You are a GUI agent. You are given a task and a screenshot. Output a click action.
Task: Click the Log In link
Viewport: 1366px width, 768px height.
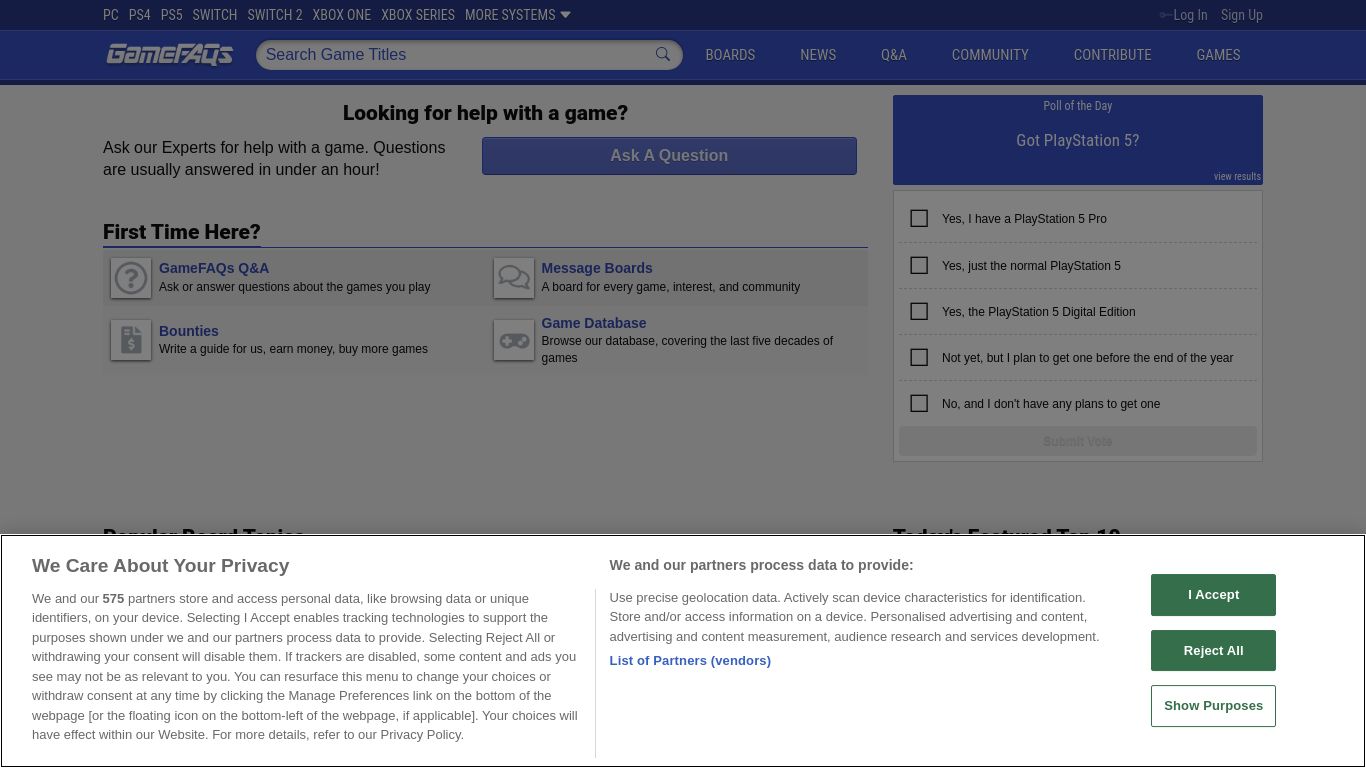pos(1190,15)
